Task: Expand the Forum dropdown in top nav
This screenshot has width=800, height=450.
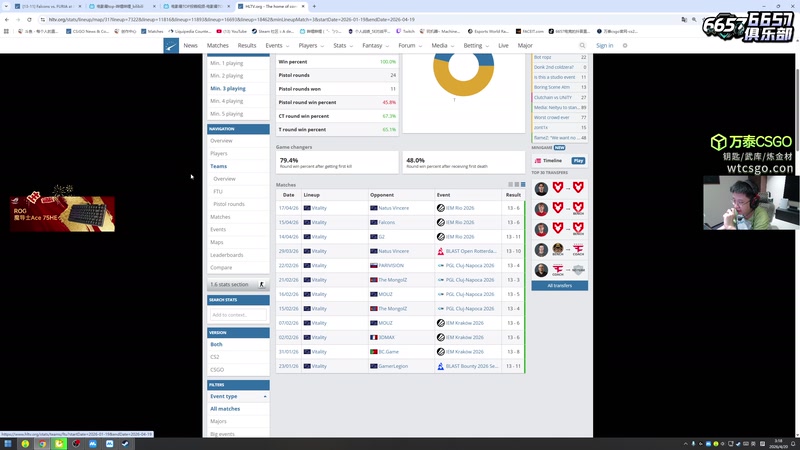Action: [x=410, y=46]
